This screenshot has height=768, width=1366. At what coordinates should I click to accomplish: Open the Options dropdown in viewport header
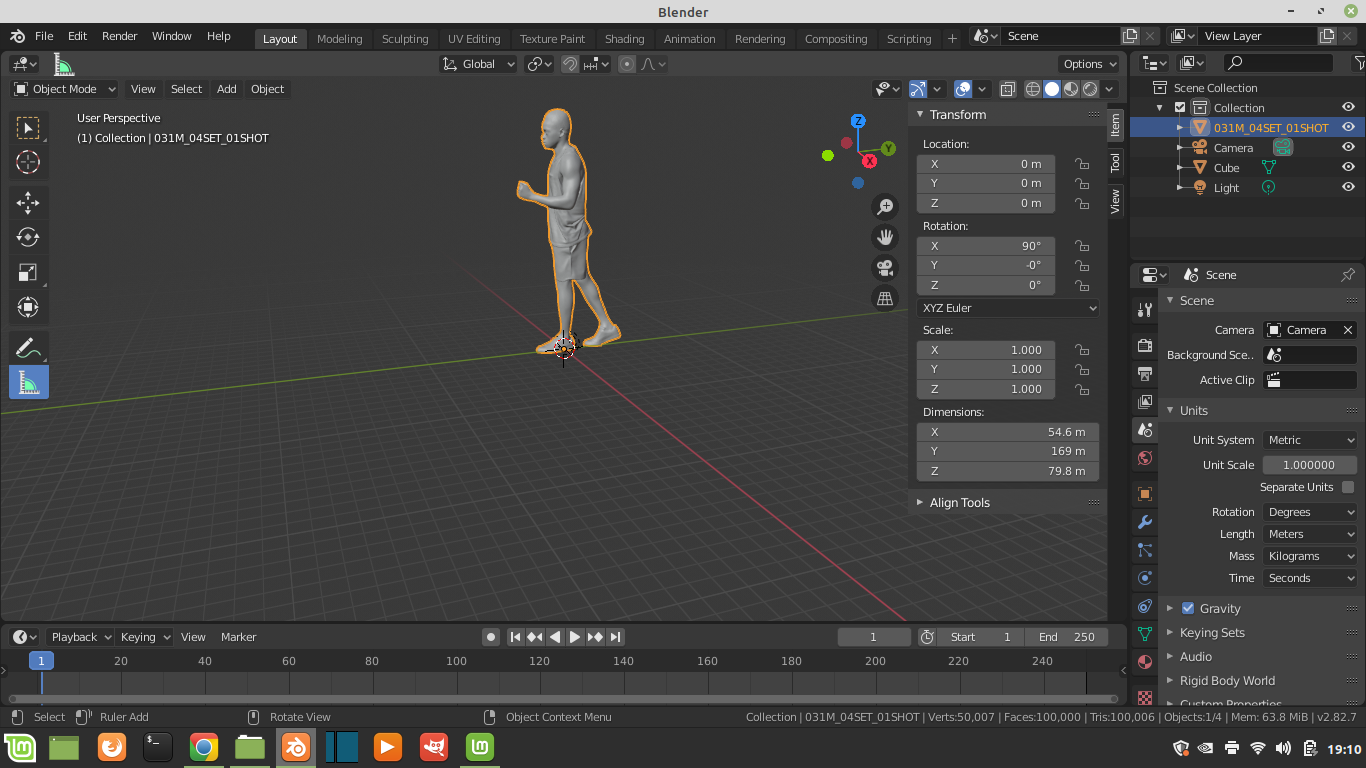1090,64
